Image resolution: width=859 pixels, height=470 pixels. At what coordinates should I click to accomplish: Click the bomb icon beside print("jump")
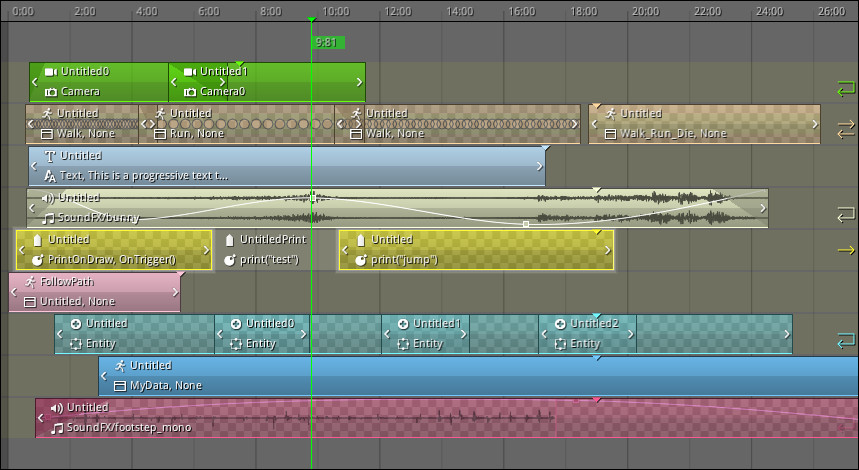pyautogui.click(x=361, y=260)
